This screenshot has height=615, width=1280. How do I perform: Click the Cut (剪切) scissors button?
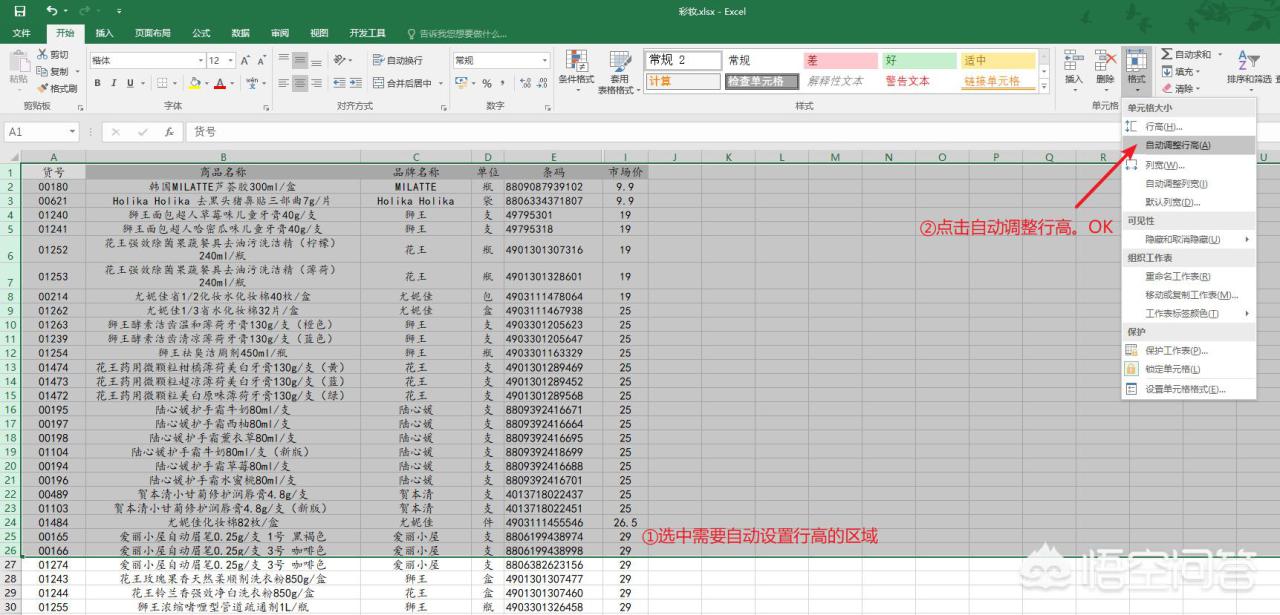click(x=53, y=55)
